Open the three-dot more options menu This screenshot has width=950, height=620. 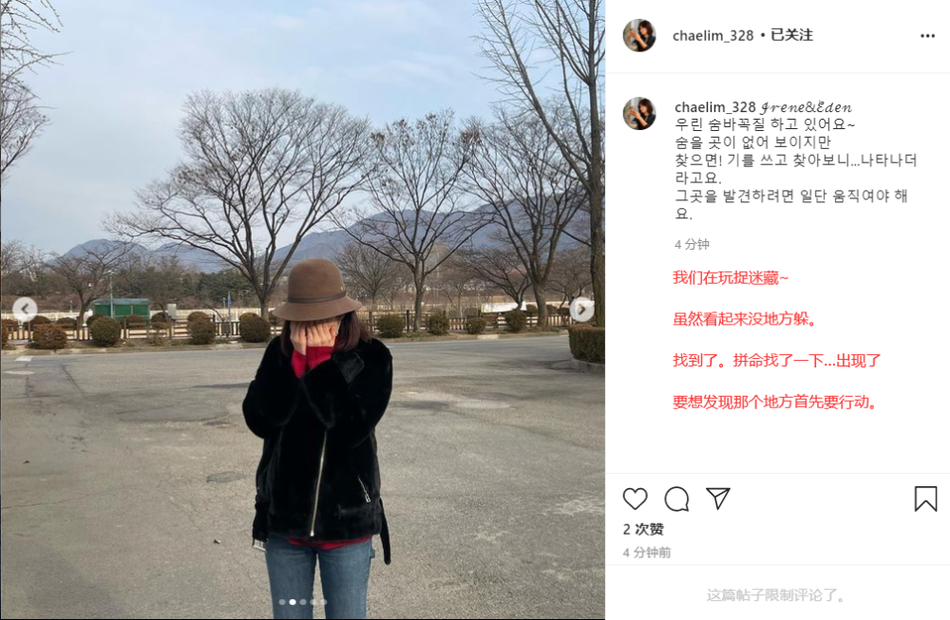[928, 36]
